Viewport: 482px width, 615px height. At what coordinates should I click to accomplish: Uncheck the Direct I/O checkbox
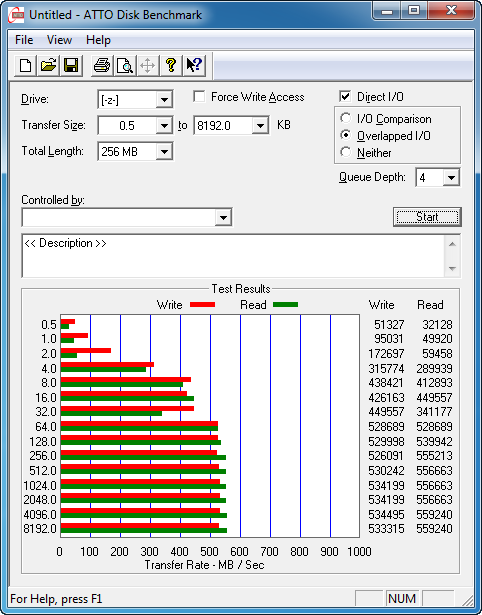pyautogui.click(x=345, y=96)
